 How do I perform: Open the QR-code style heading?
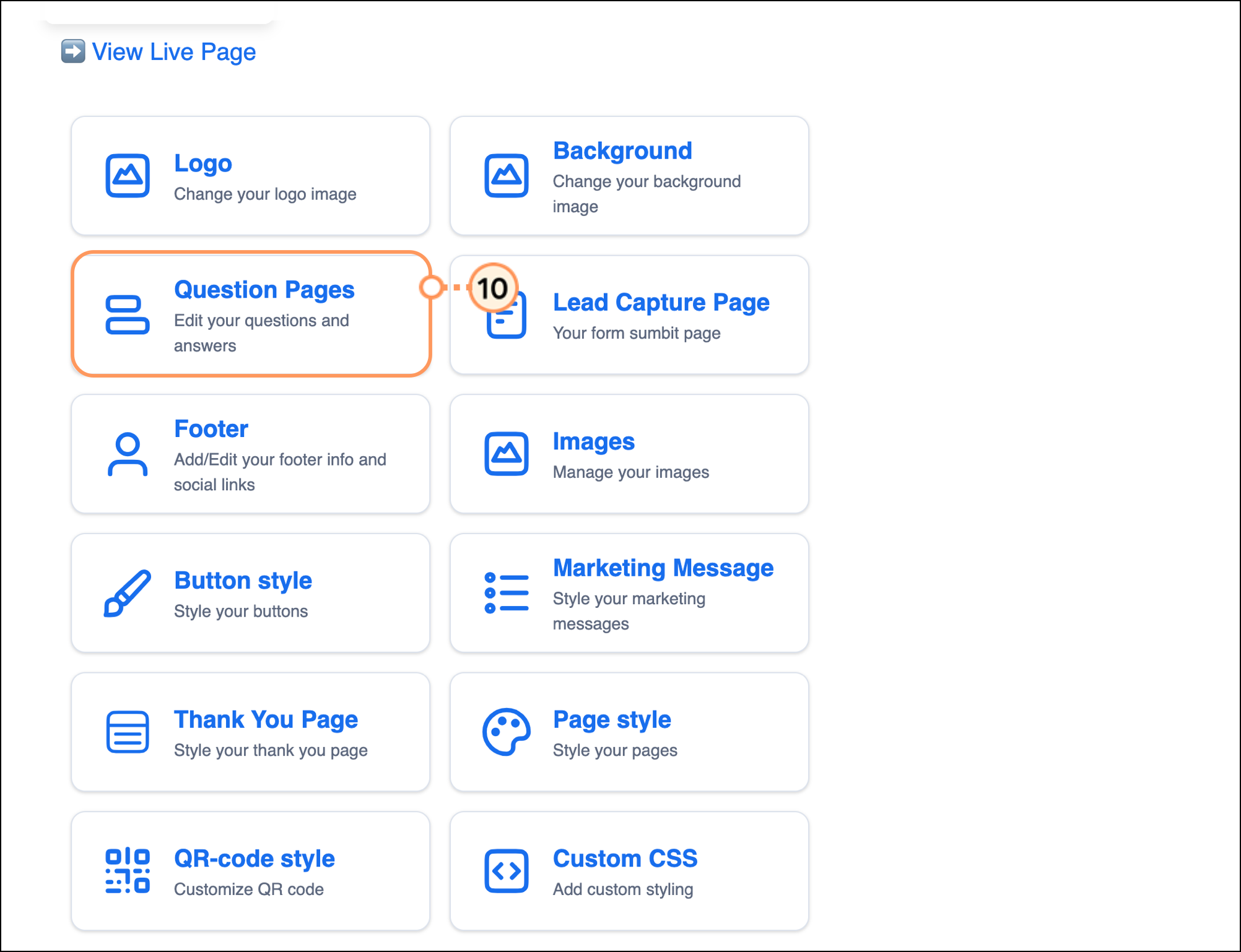click(255, 859)
